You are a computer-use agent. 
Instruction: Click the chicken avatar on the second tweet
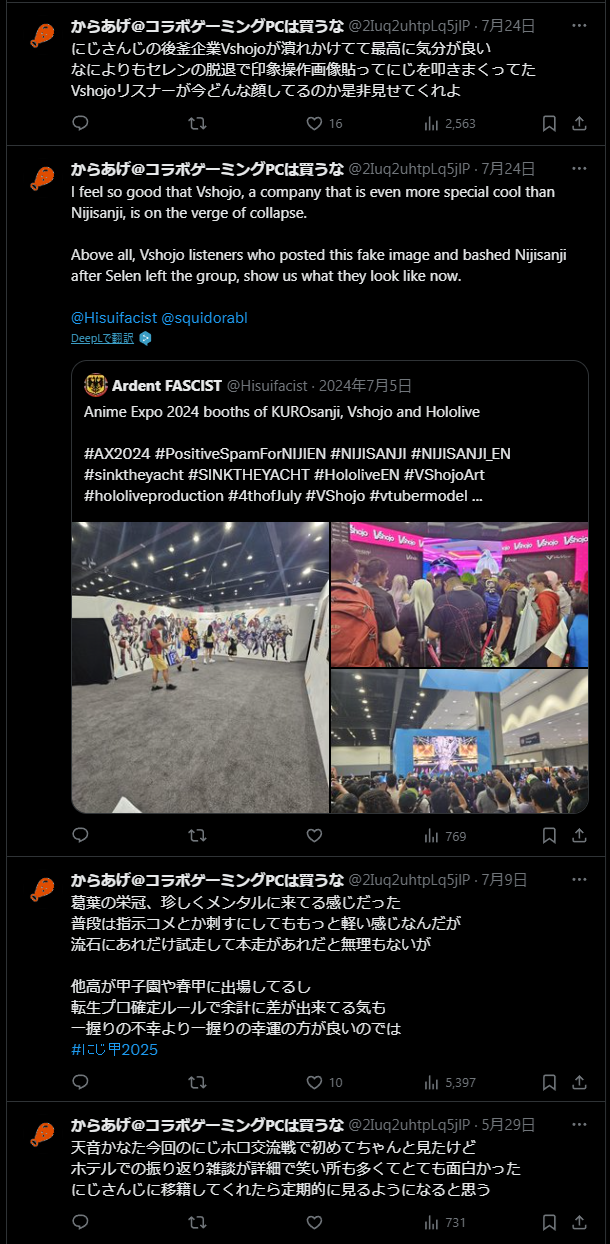click(x=42, y=180)
